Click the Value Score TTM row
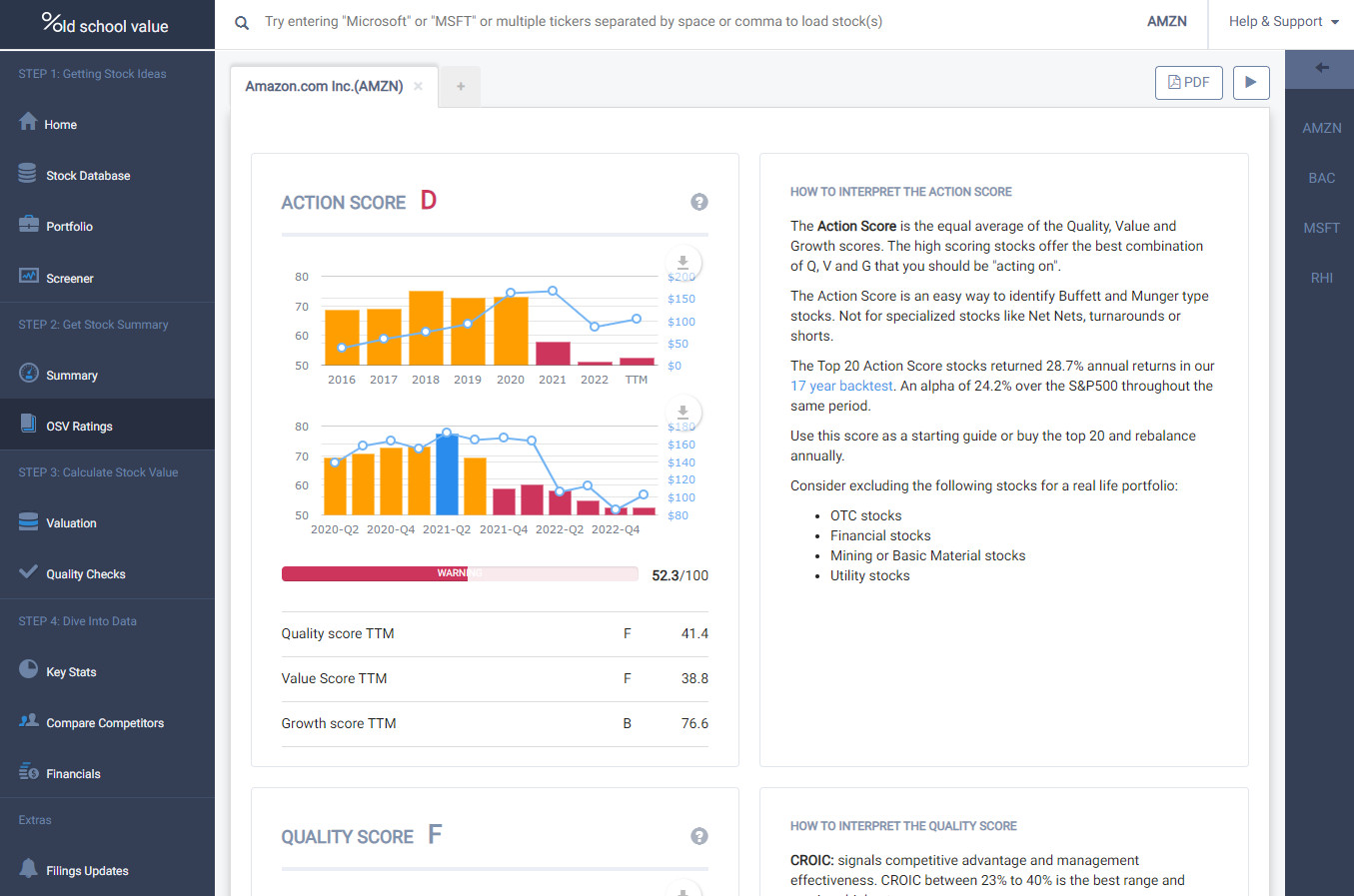The image size is (1354, 896). coord(495,678)
